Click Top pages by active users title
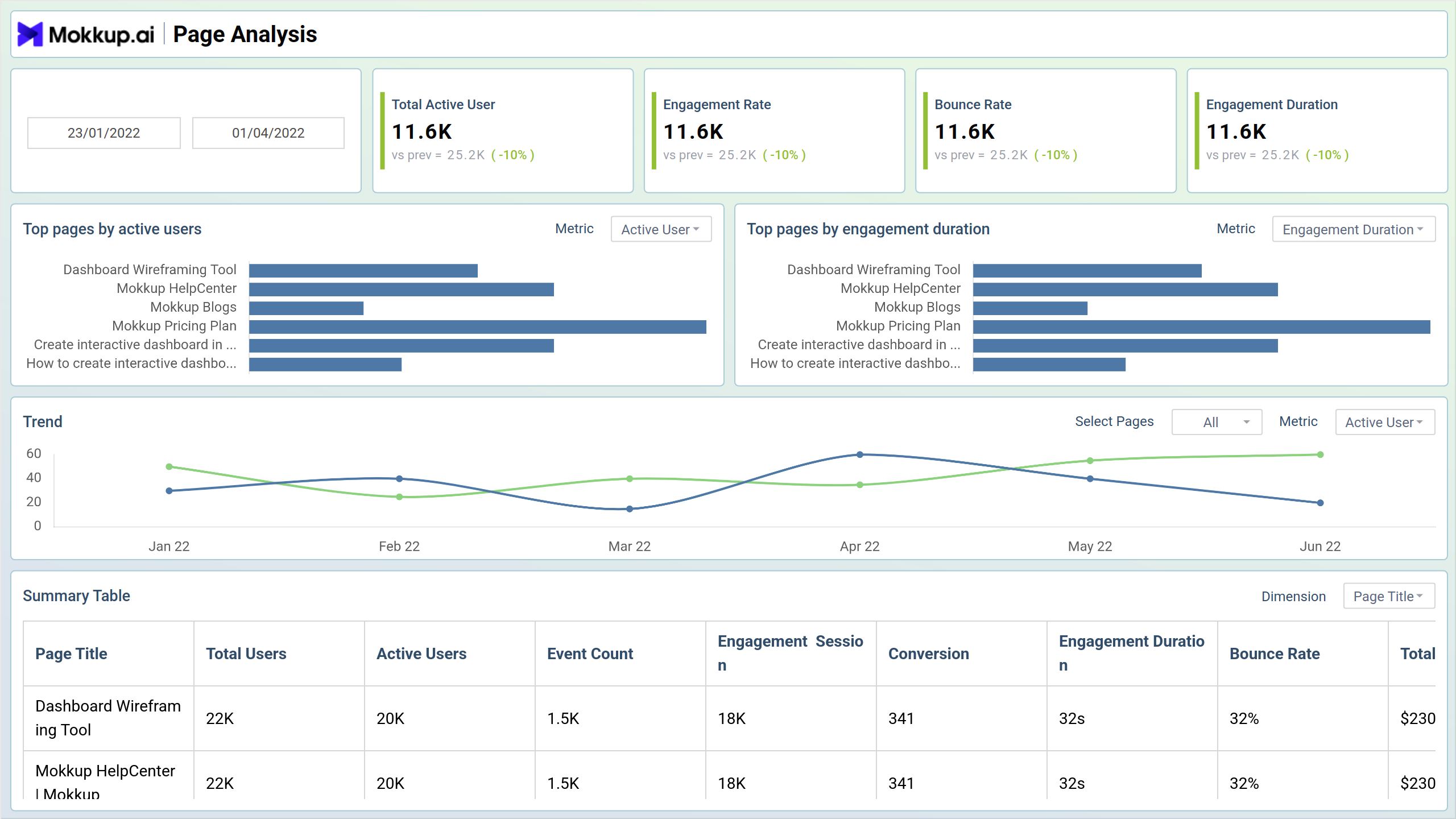Image resolution: width=1456 pixels, height=819 pixels. click(x=112, y=229)
